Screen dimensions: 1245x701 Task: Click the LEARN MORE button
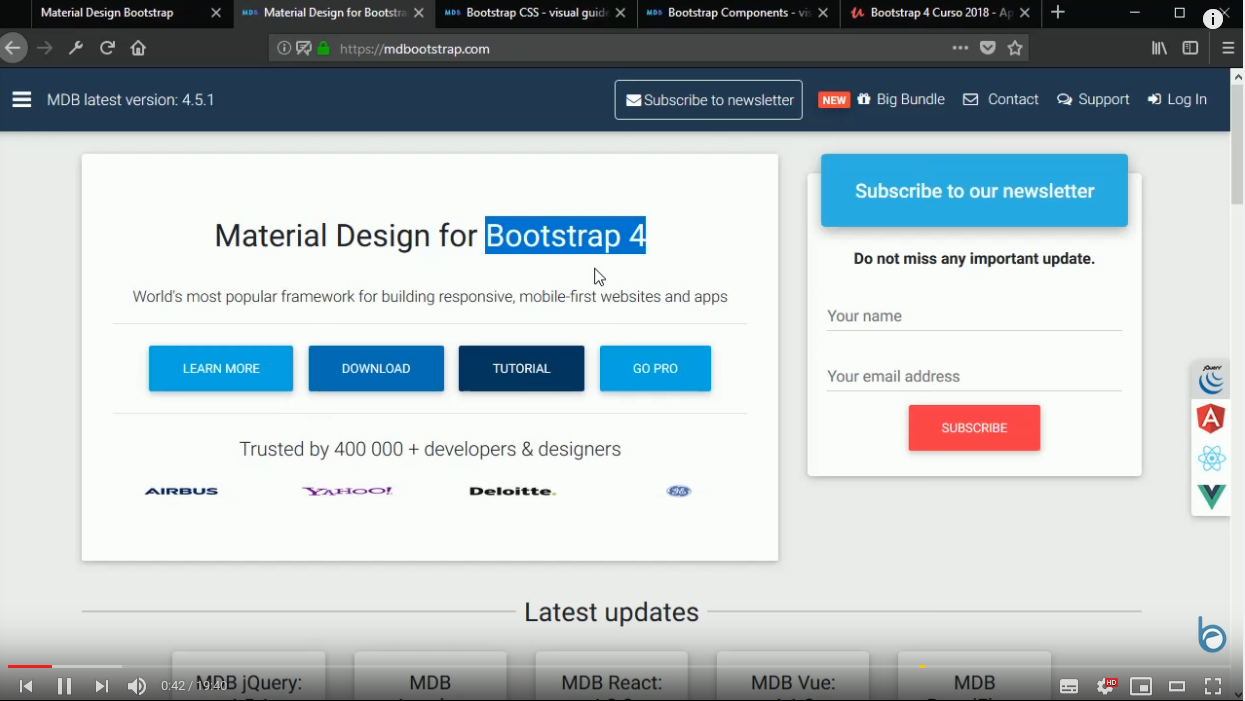221,368
